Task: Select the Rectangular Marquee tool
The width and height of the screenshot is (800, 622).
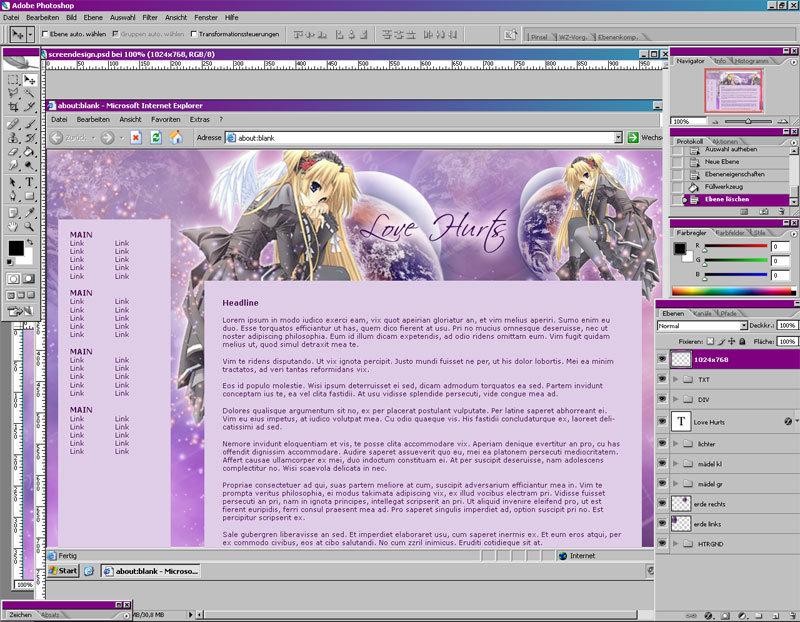Action: (13, 80)
